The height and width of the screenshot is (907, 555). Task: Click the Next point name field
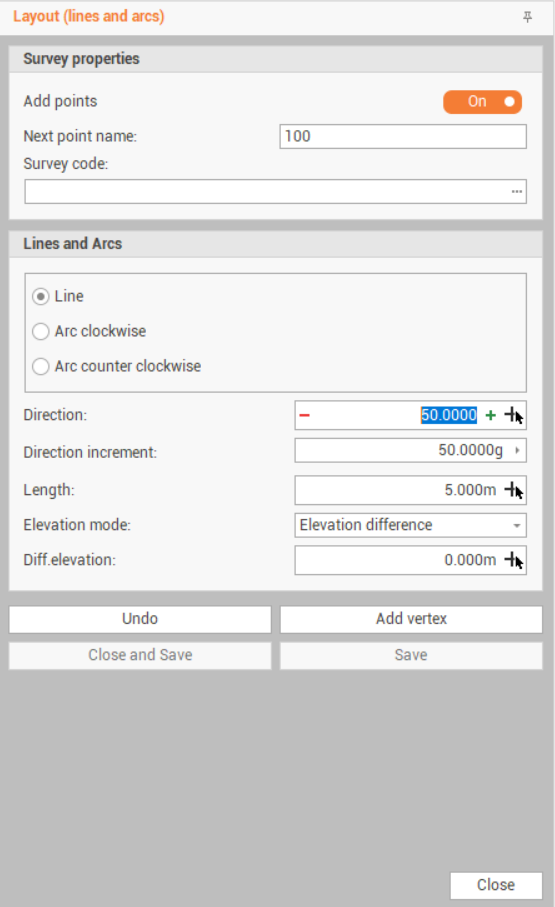point(403,137)
